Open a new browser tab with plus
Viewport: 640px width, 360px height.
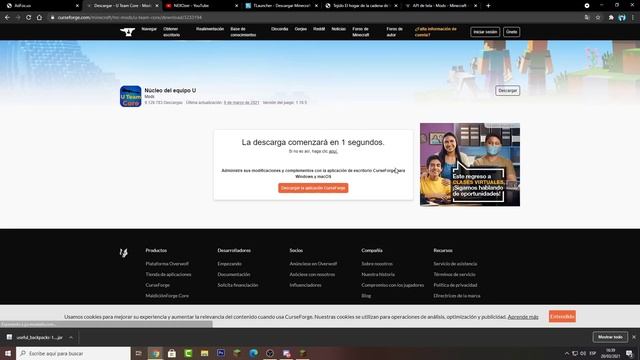(x=488, y=6)
